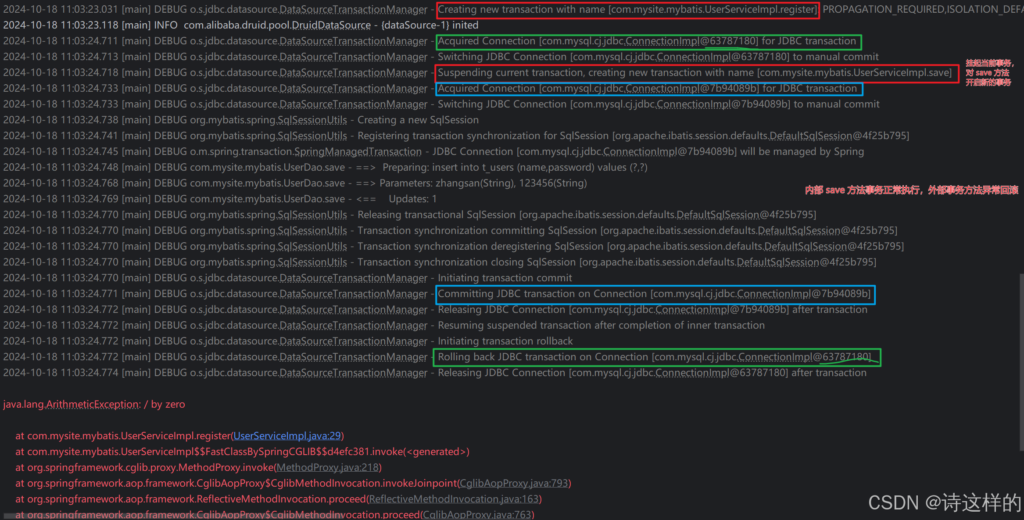Screen dimensions: 1024x520
Task: Click the 'FastClassBySpringCGLIB$$d4efc381.invoke' stack frame
Action: coord(242,451)
